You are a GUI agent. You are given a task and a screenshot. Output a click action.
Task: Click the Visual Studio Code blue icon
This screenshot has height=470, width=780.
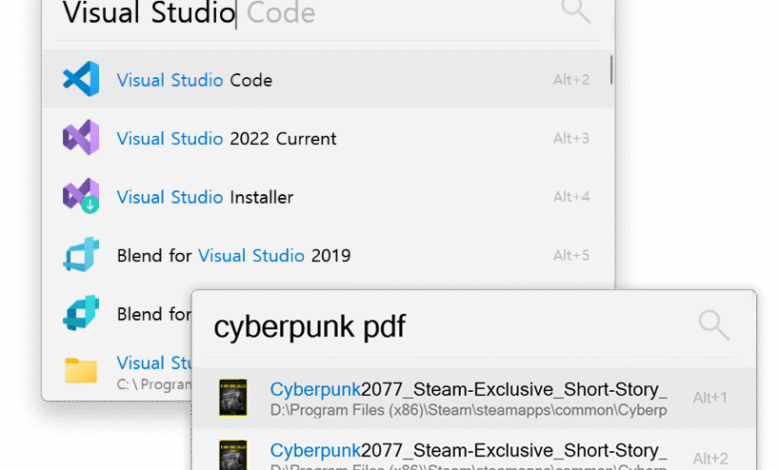(x=80, y=80)
